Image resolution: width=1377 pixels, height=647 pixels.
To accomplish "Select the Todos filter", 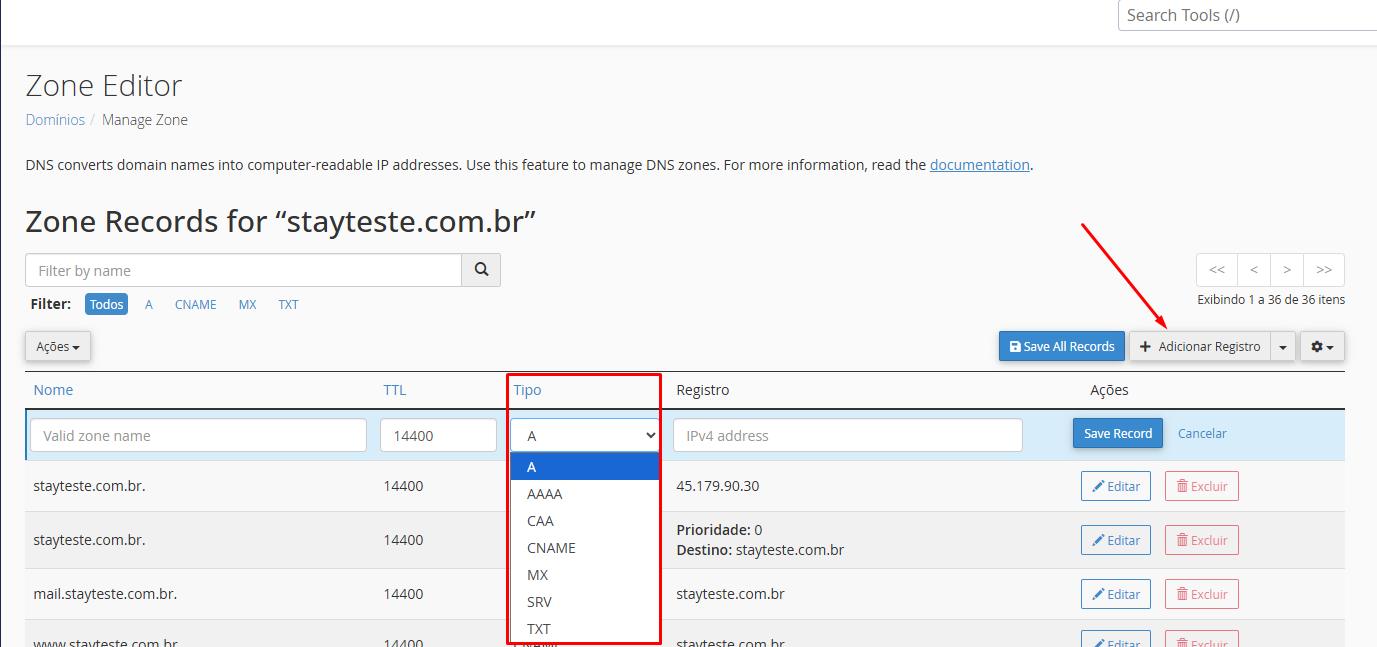I will pyautogui.click(x=106, y=305).
